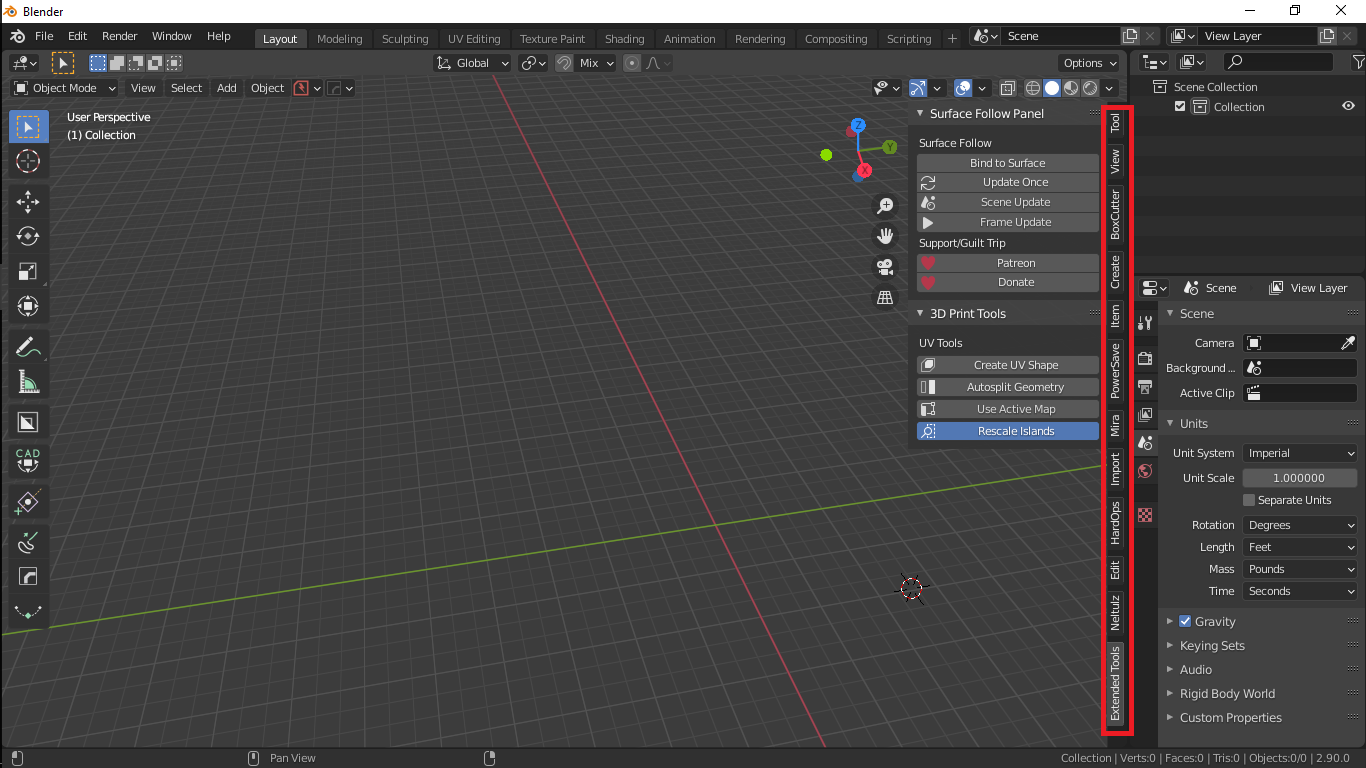Open the Rotation Degrees dropdown
Image resolution: width=1366 pixels, height=768 pixels.
1300,525
